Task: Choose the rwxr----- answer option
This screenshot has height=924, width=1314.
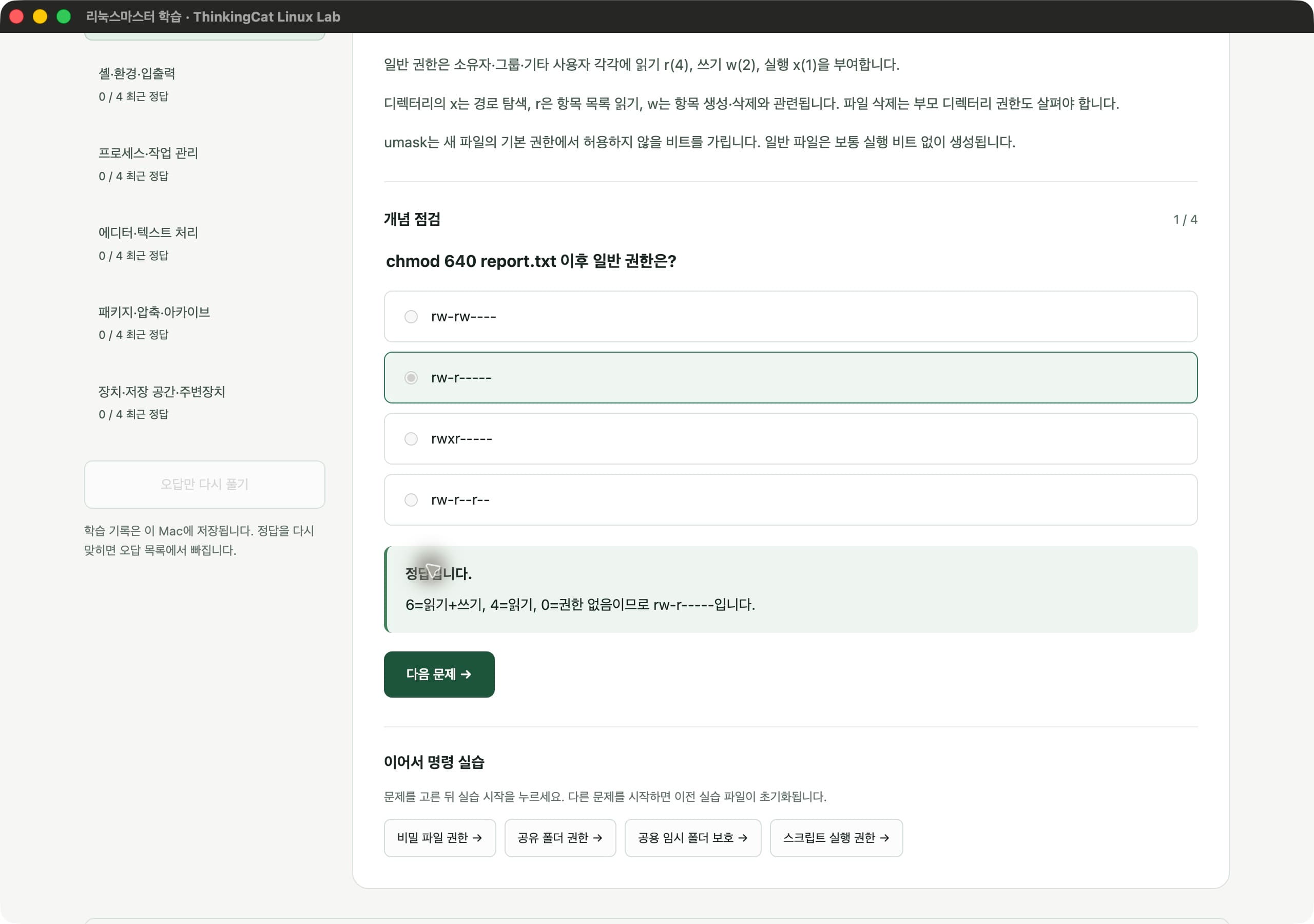Action: click(790, 438)
